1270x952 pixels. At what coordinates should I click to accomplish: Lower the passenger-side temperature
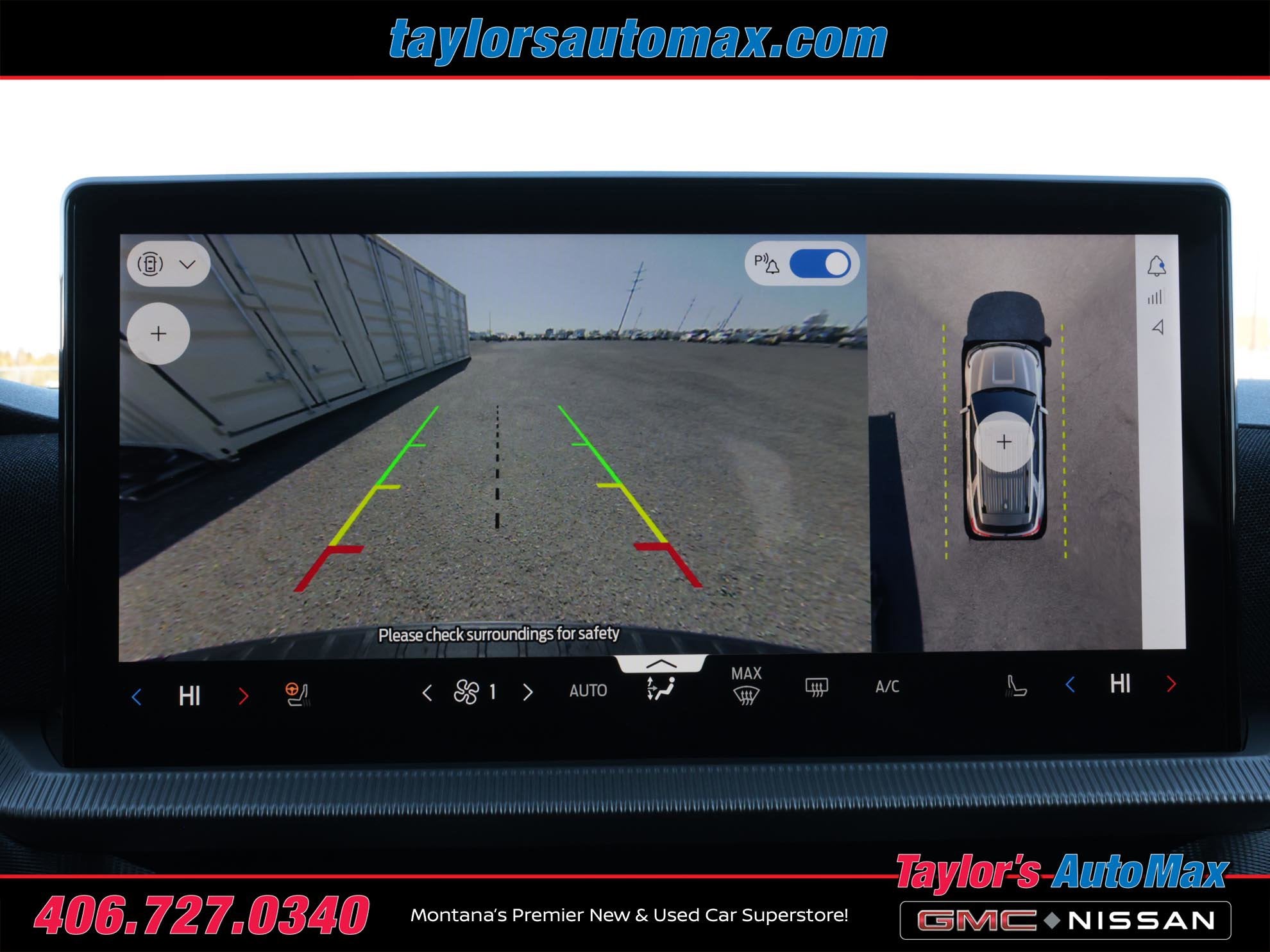tap(1070, 685)
